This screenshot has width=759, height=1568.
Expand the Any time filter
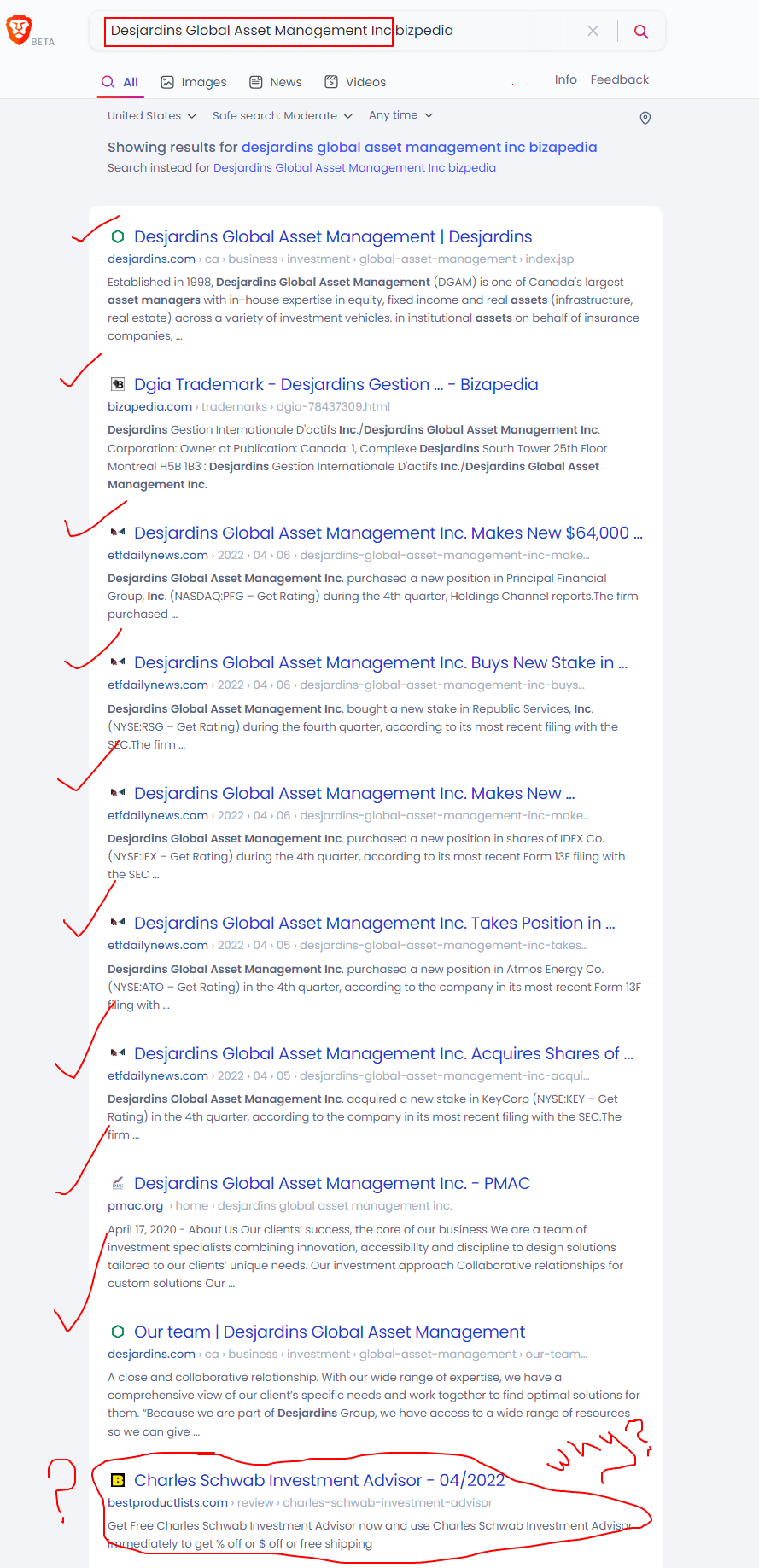tap(401, 115)
